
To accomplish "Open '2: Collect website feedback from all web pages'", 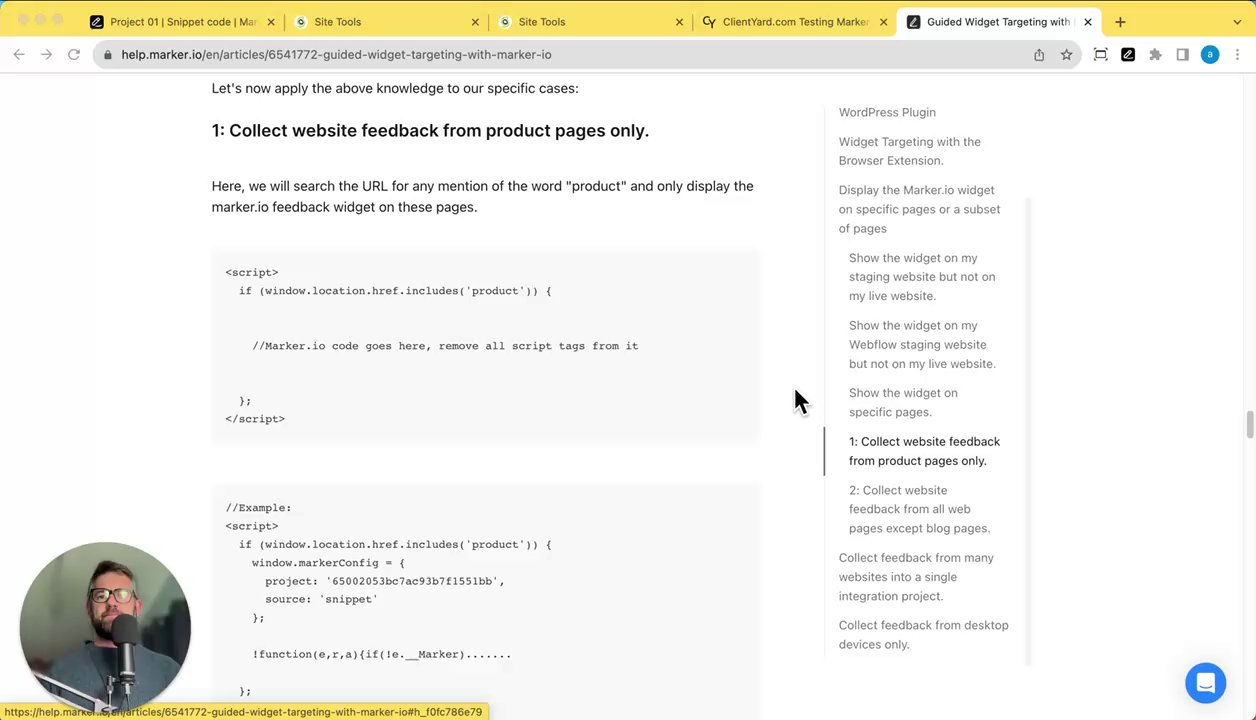I will click(919, 509).
